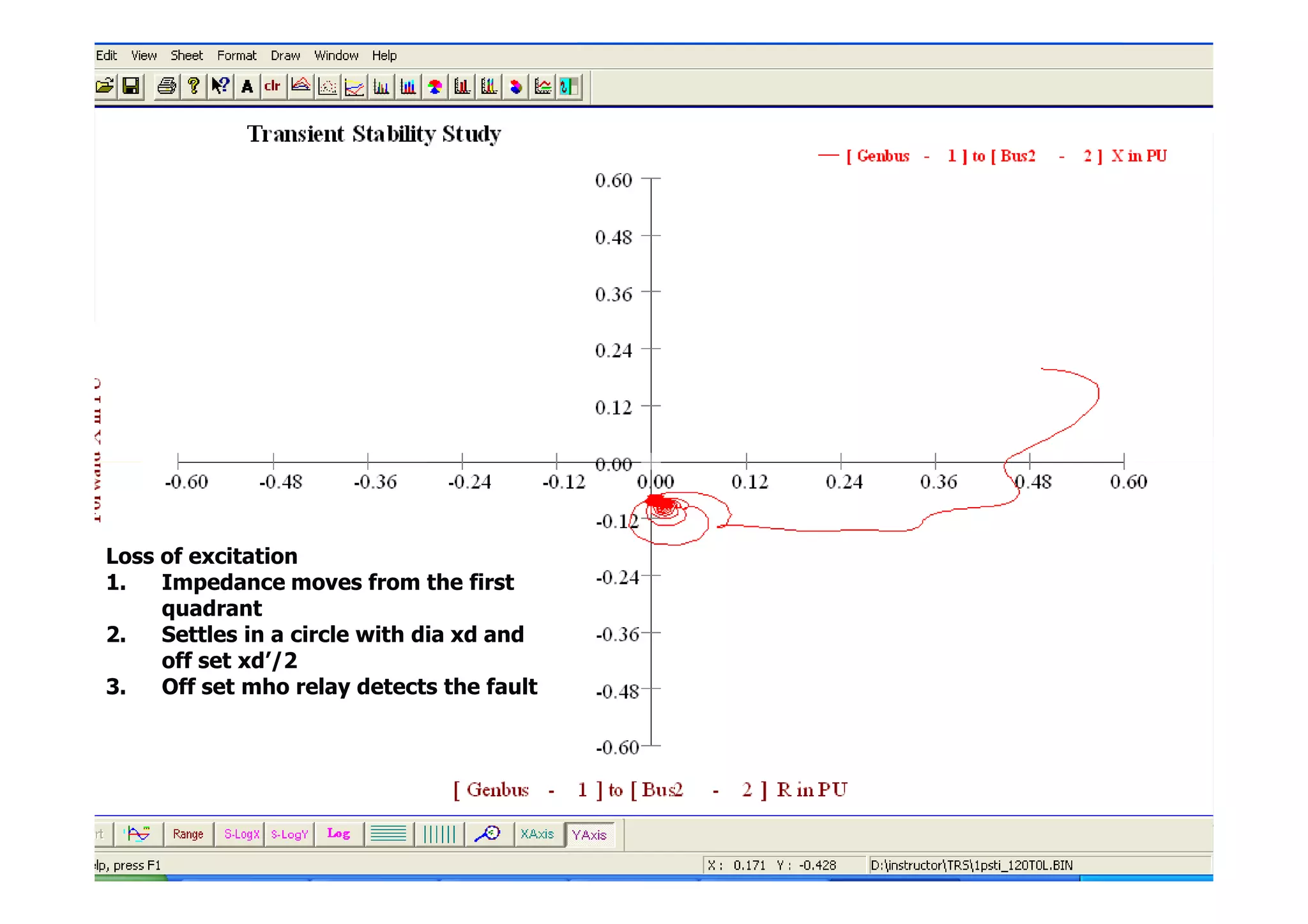Open the Draw menu
This screenshot has height=924, width=1308.
[x=285, y=56]
